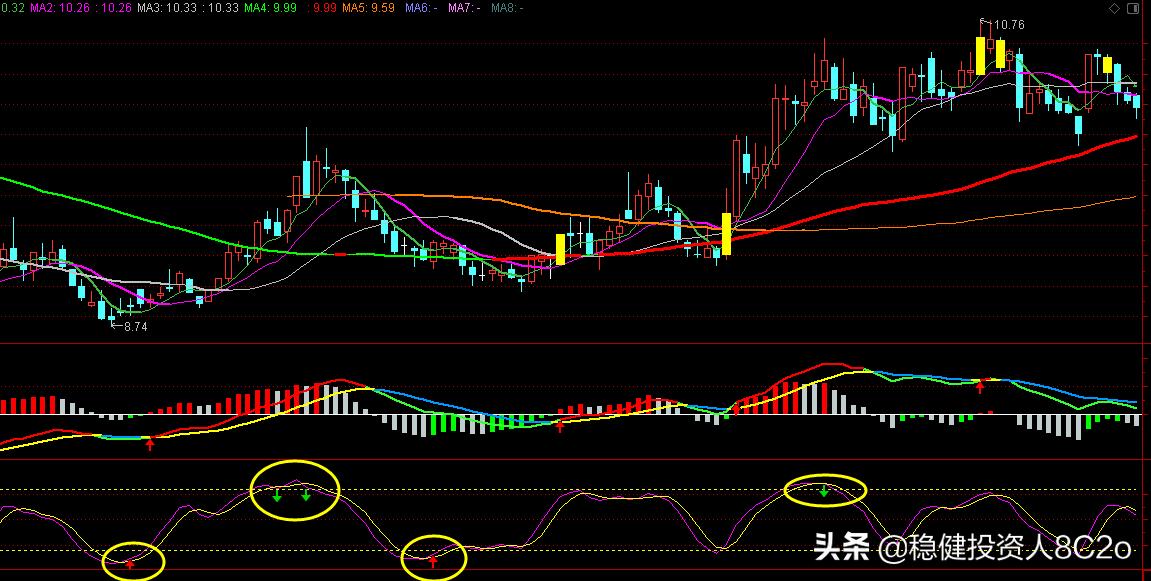Viewport: 1151px width, 581px height.
Task: Click the green down-arrow sell signal in bottom oscillator
Action: (x=823, y=492)
